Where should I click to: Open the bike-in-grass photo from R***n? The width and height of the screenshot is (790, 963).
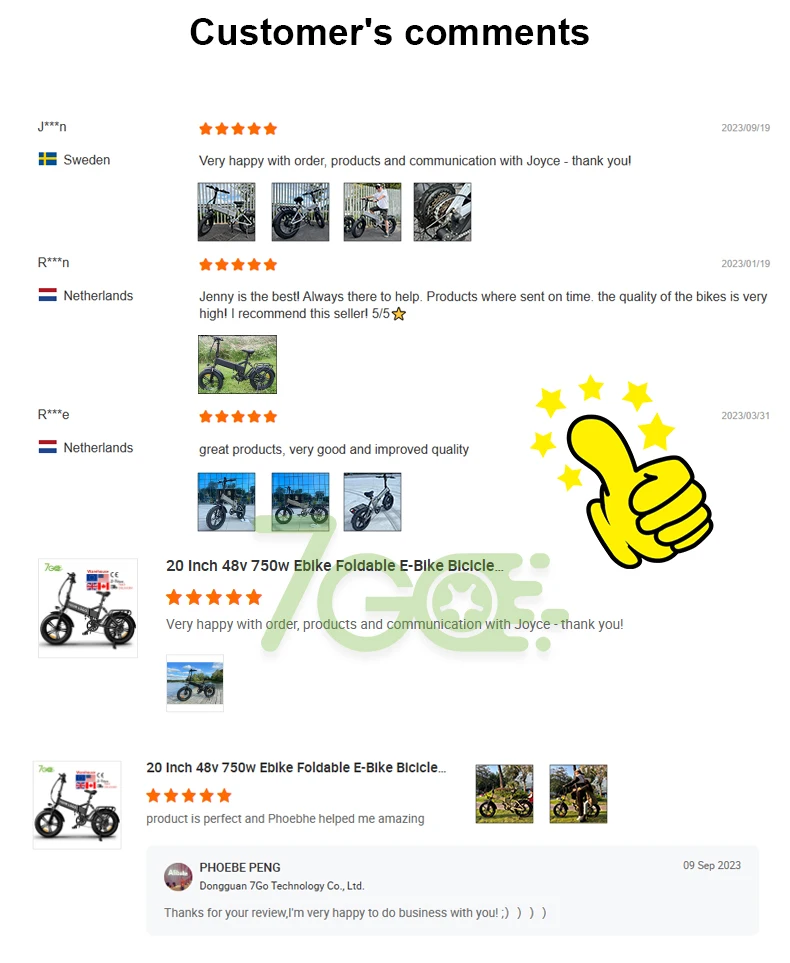coord(237,364)
